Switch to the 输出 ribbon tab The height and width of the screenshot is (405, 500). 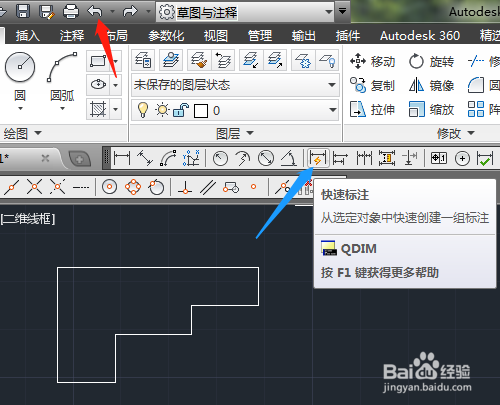point(303,35)
